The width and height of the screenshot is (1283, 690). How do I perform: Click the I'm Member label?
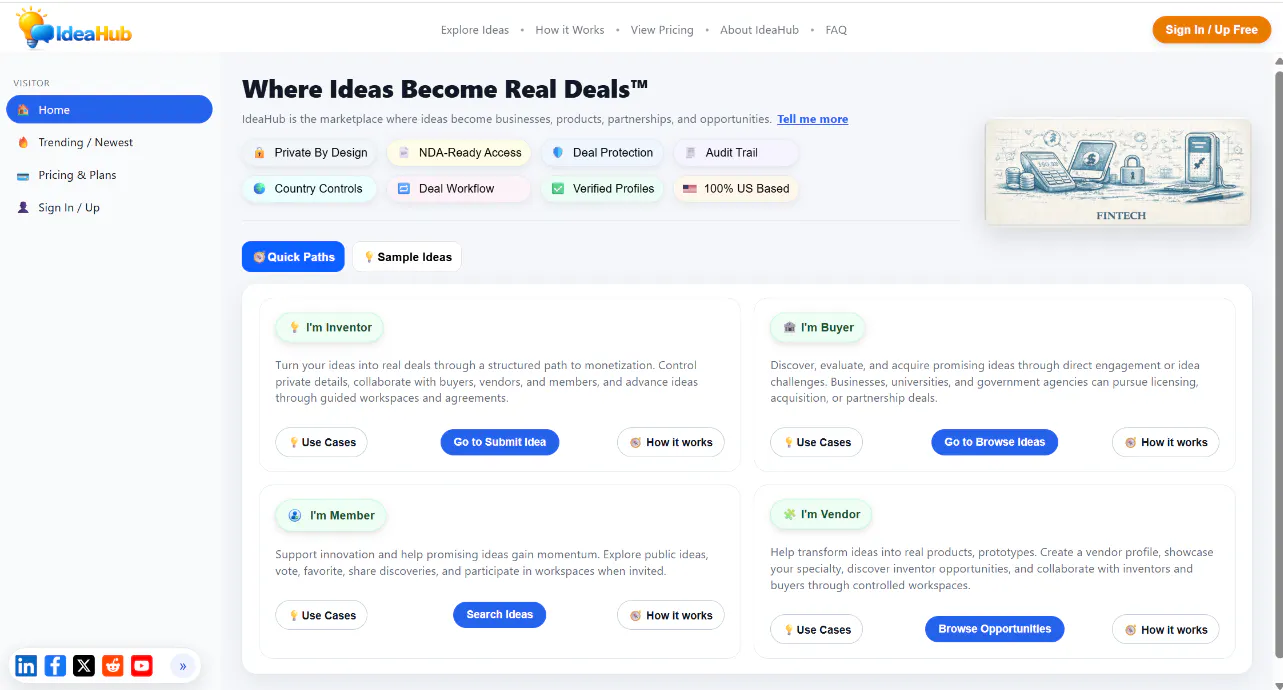coord(331,515)
